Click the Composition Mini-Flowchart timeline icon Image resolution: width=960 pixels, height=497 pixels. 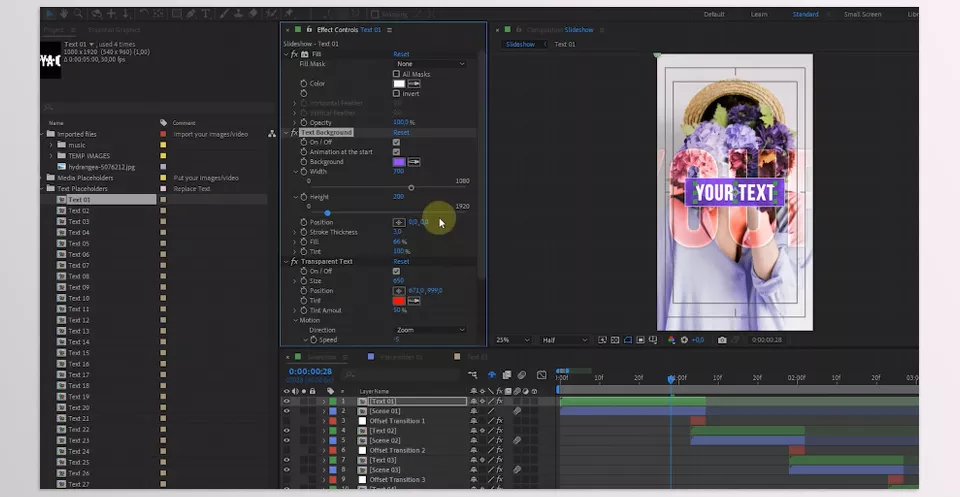[x=473, y=375]
